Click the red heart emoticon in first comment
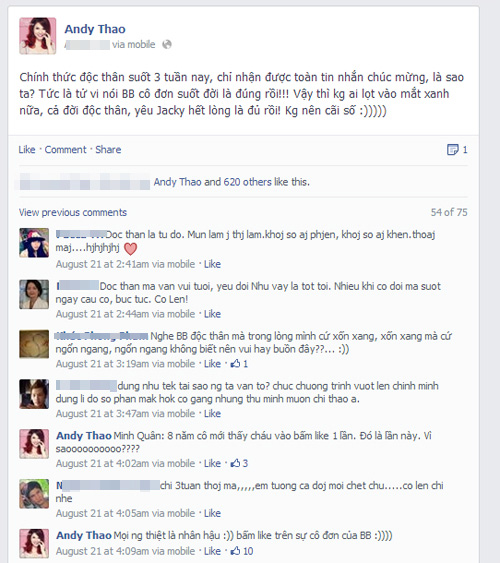The image size is (500, 563). pyautogui.click(x=130, y=248)
